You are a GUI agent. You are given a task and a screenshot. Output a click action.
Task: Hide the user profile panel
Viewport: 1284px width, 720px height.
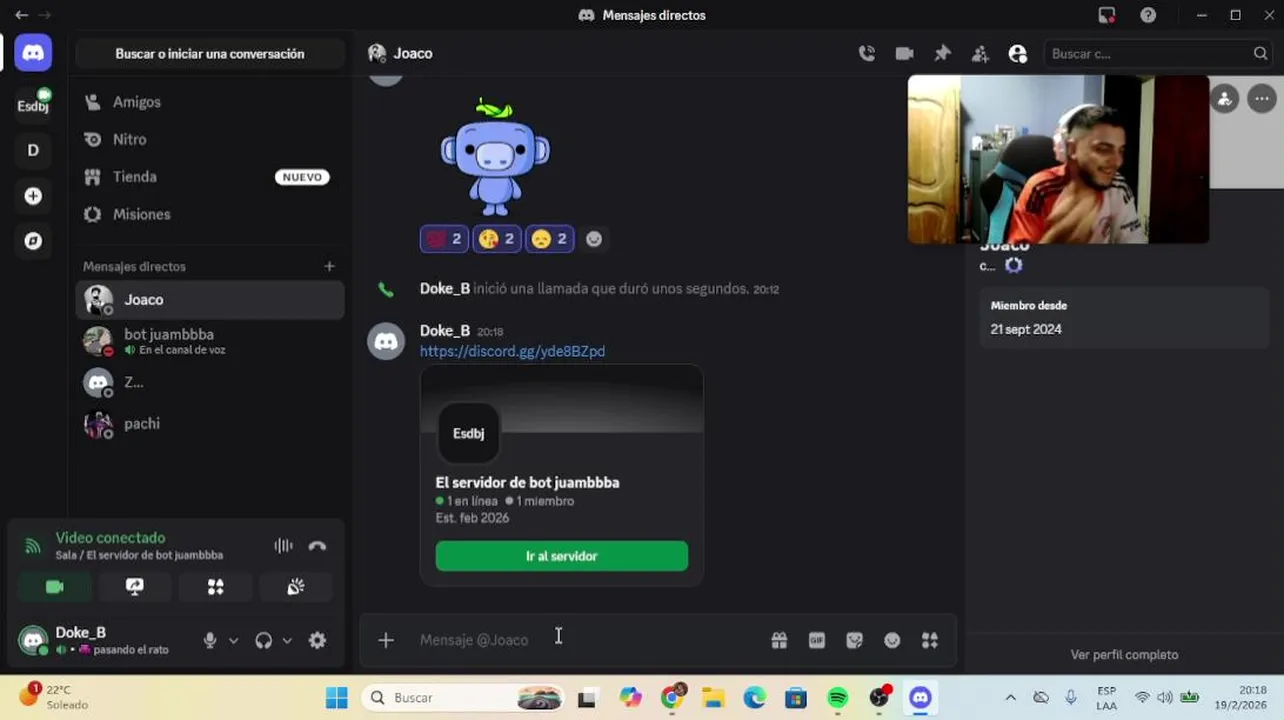tap(1018, 54)
